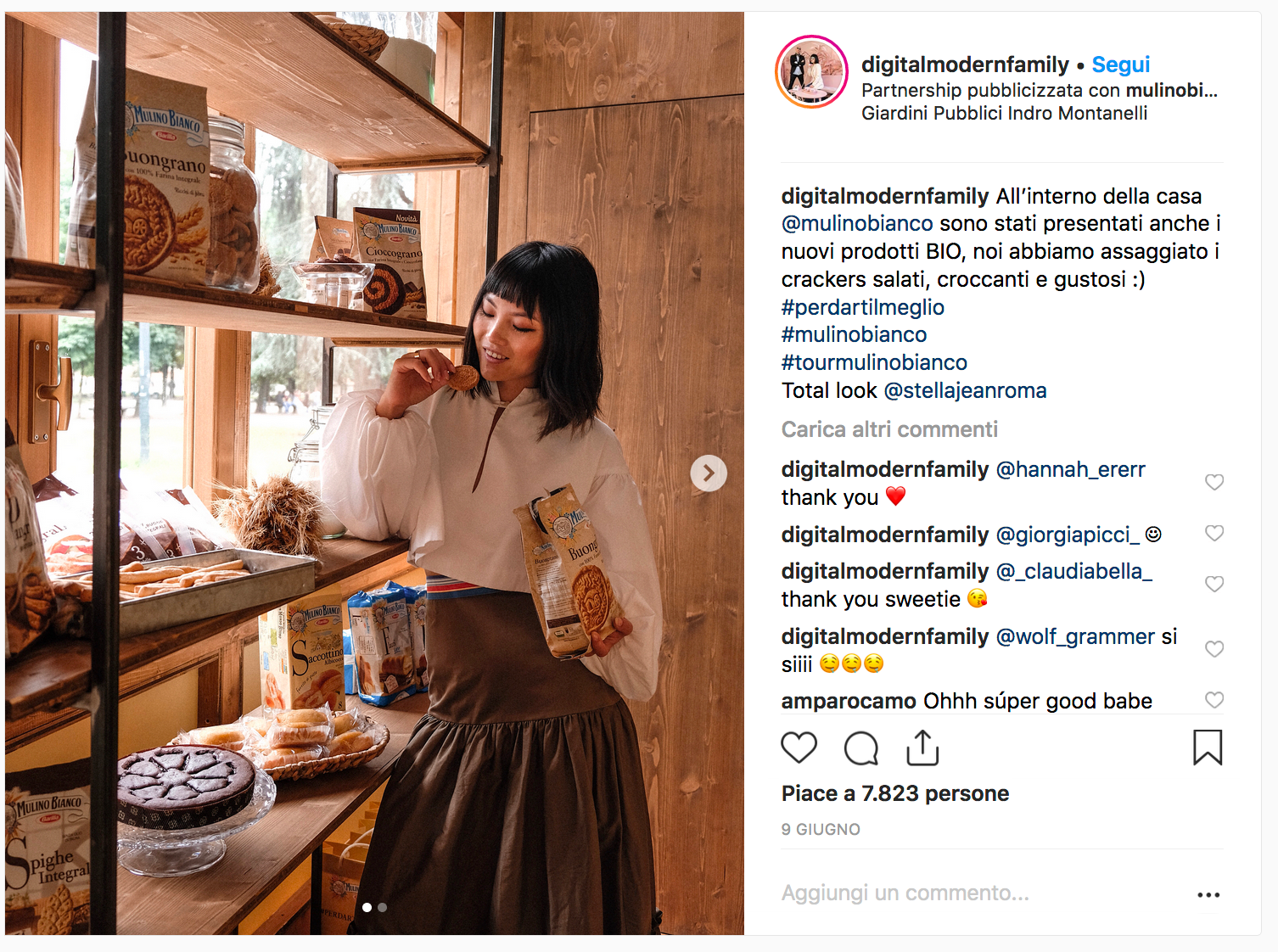Image resolution: width=1278 pixels, height=952 pixels.
Task: Open the @mulinobianco mention in caption
Action: tap(857, 223)
